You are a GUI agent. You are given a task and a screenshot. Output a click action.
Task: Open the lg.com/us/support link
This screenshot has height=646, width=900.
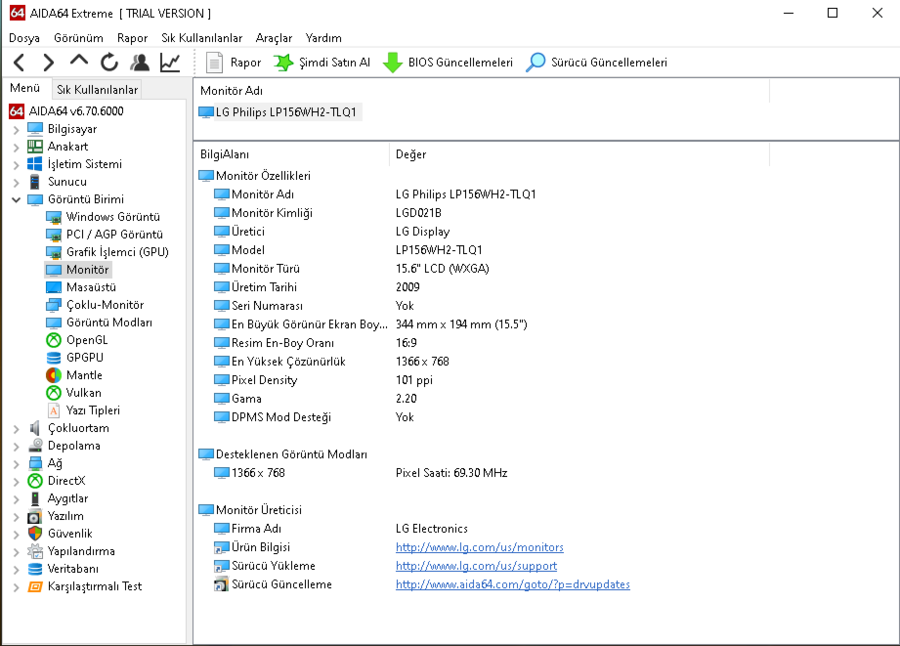(x=476, y=566)
